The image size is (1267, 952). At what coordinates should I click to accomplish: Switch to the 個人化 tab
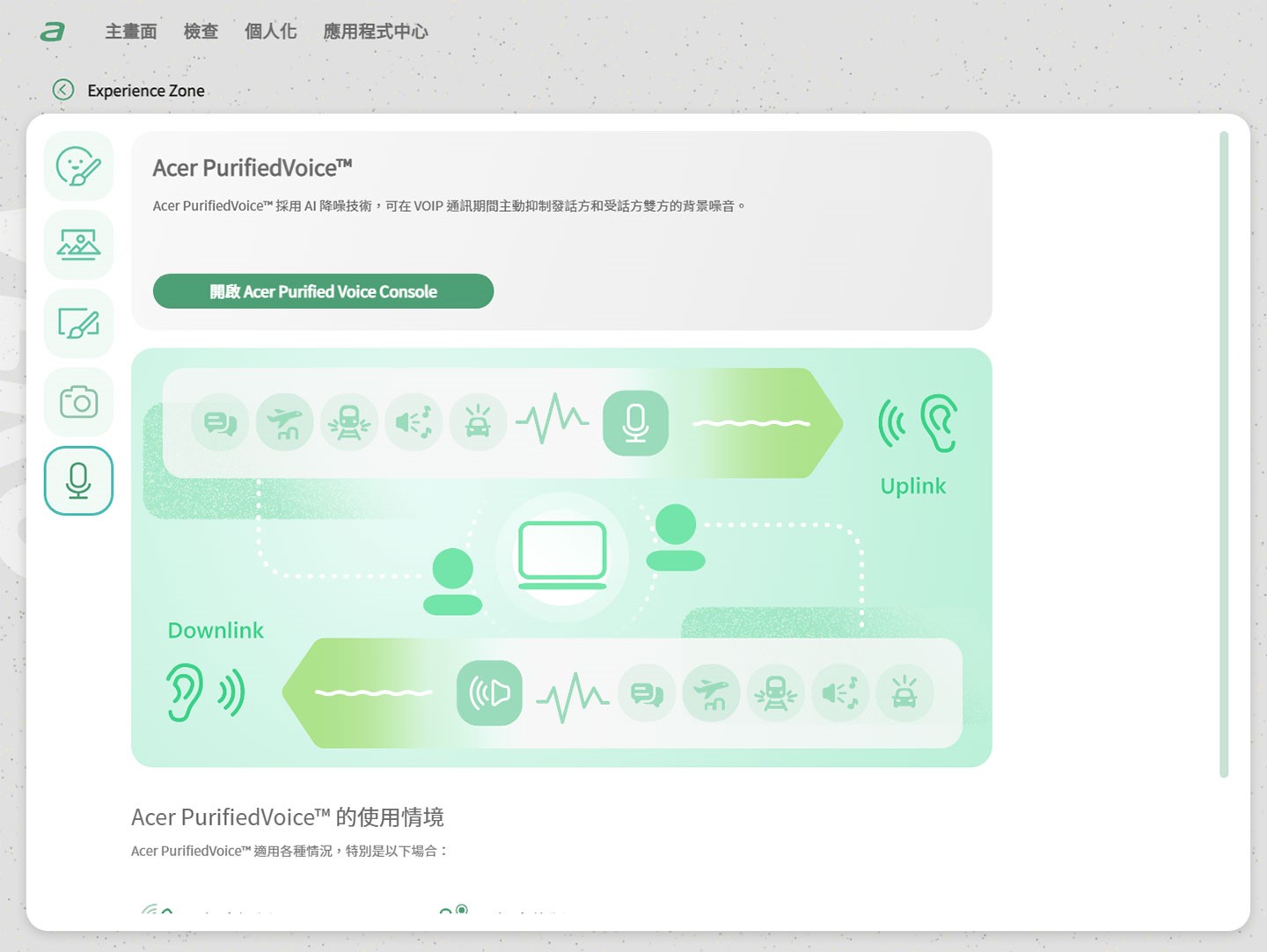271,32
